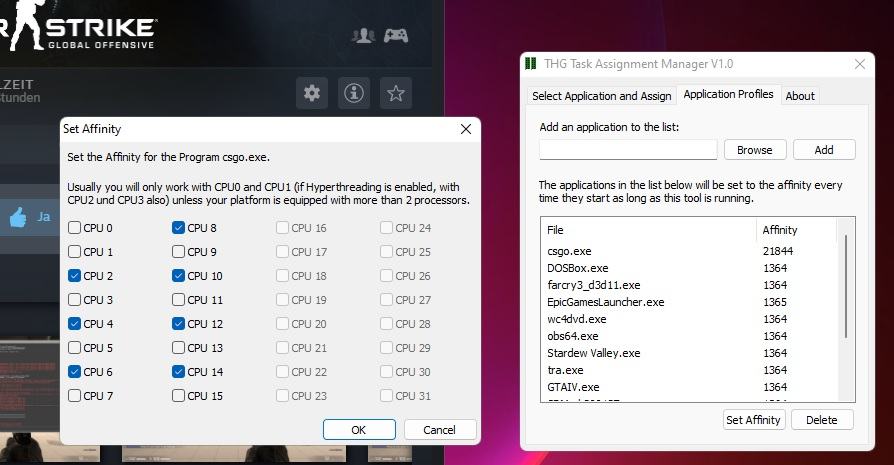Uncheck the CPU 8 checkbox
Viewport: 894px width, 465px height.
tap(178, 228)
